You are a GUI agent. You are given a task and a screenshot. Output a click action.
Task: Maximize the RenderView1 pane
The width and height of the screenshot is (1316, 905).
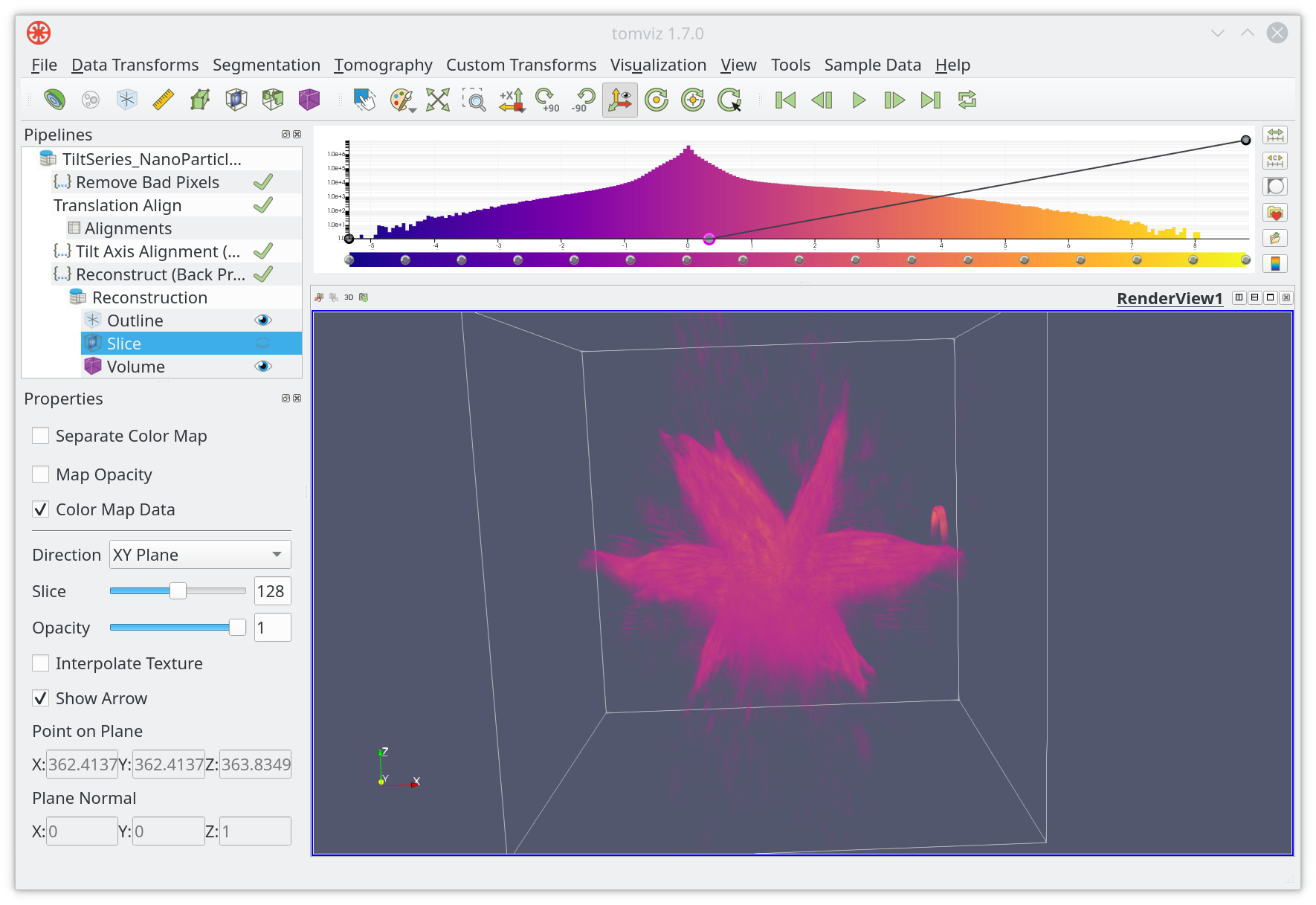coord(1271,297)
